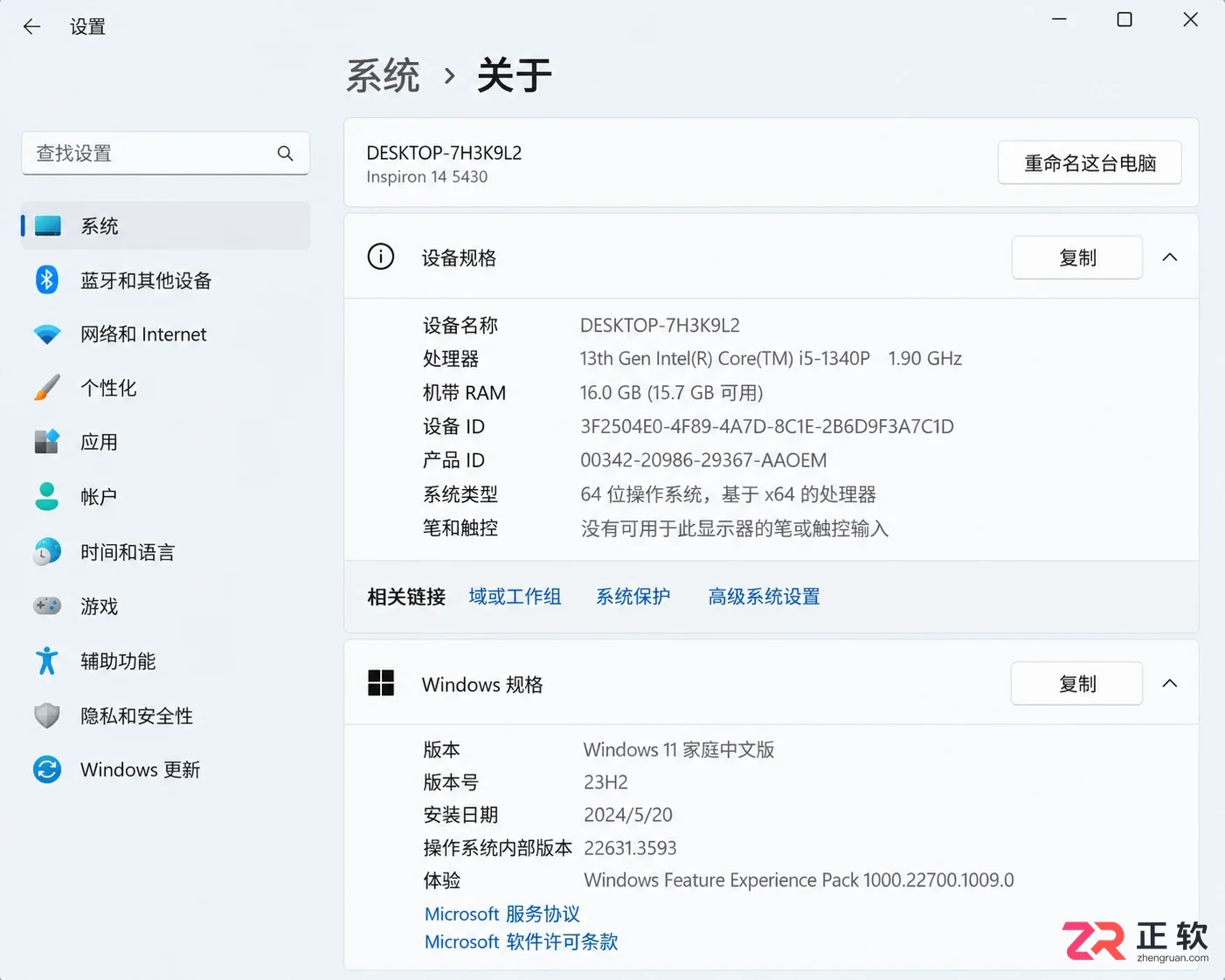Screen dimensions: 1225x980
Task: Open 隐私和安全性 settings
Action: [x=166, y=716]
